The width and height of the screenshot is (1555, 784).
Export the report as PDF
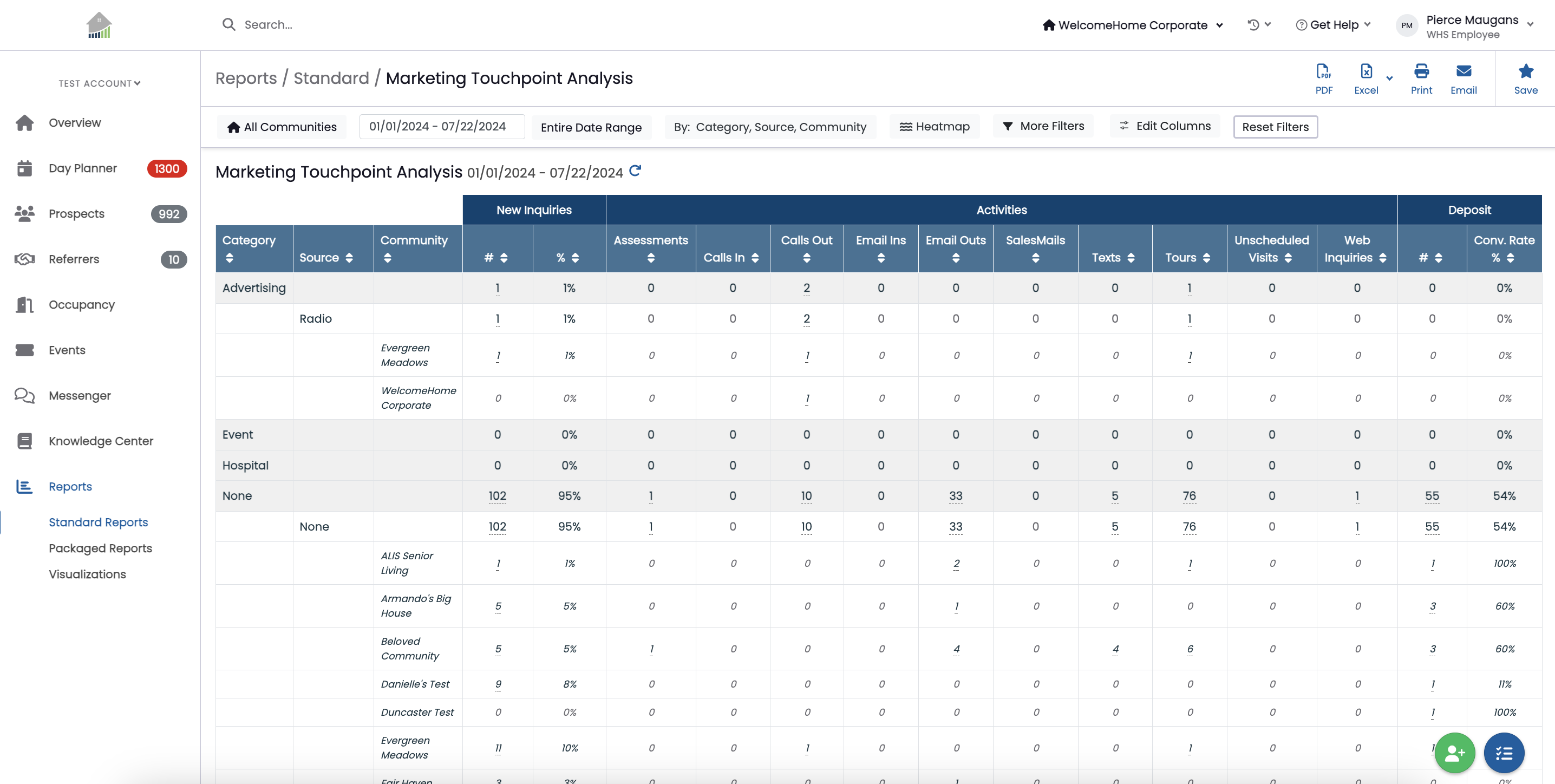pyautogui.click(x=1323, y=79)
